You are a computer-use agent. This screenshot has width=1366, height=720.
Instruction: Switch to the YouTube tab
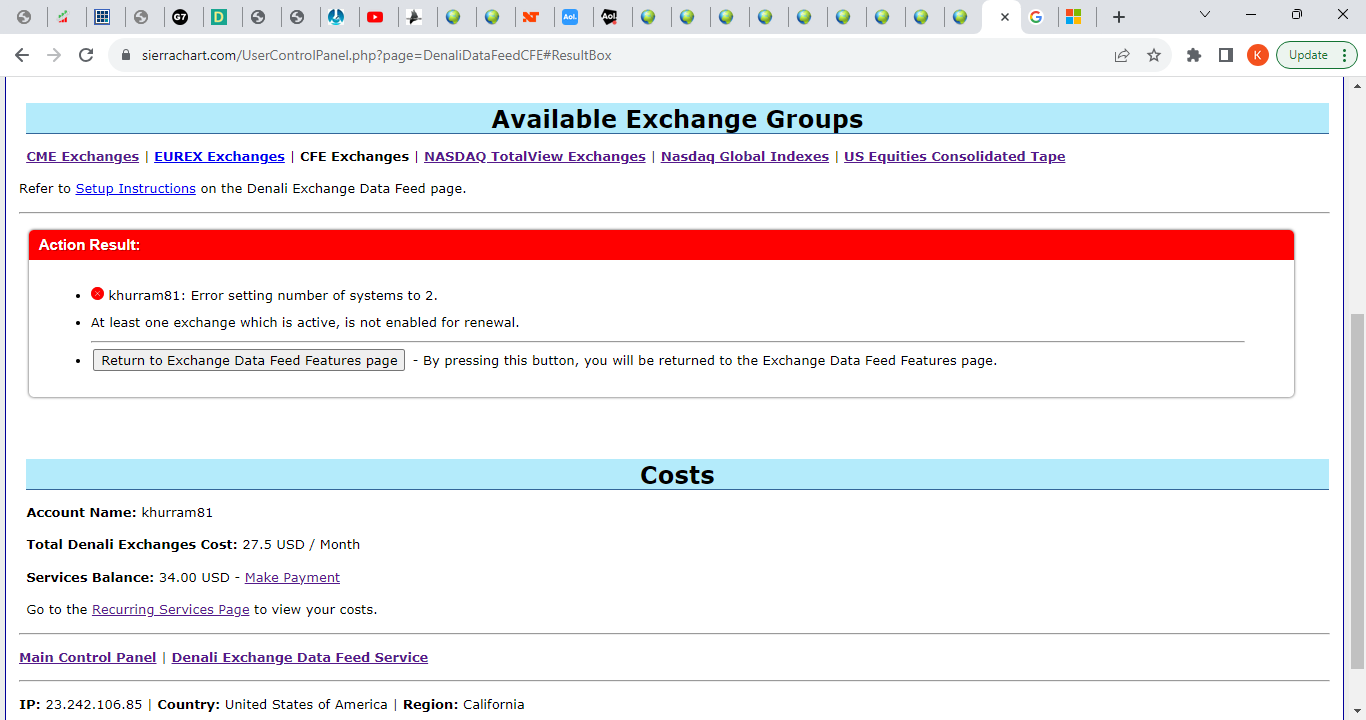(376, 17)
